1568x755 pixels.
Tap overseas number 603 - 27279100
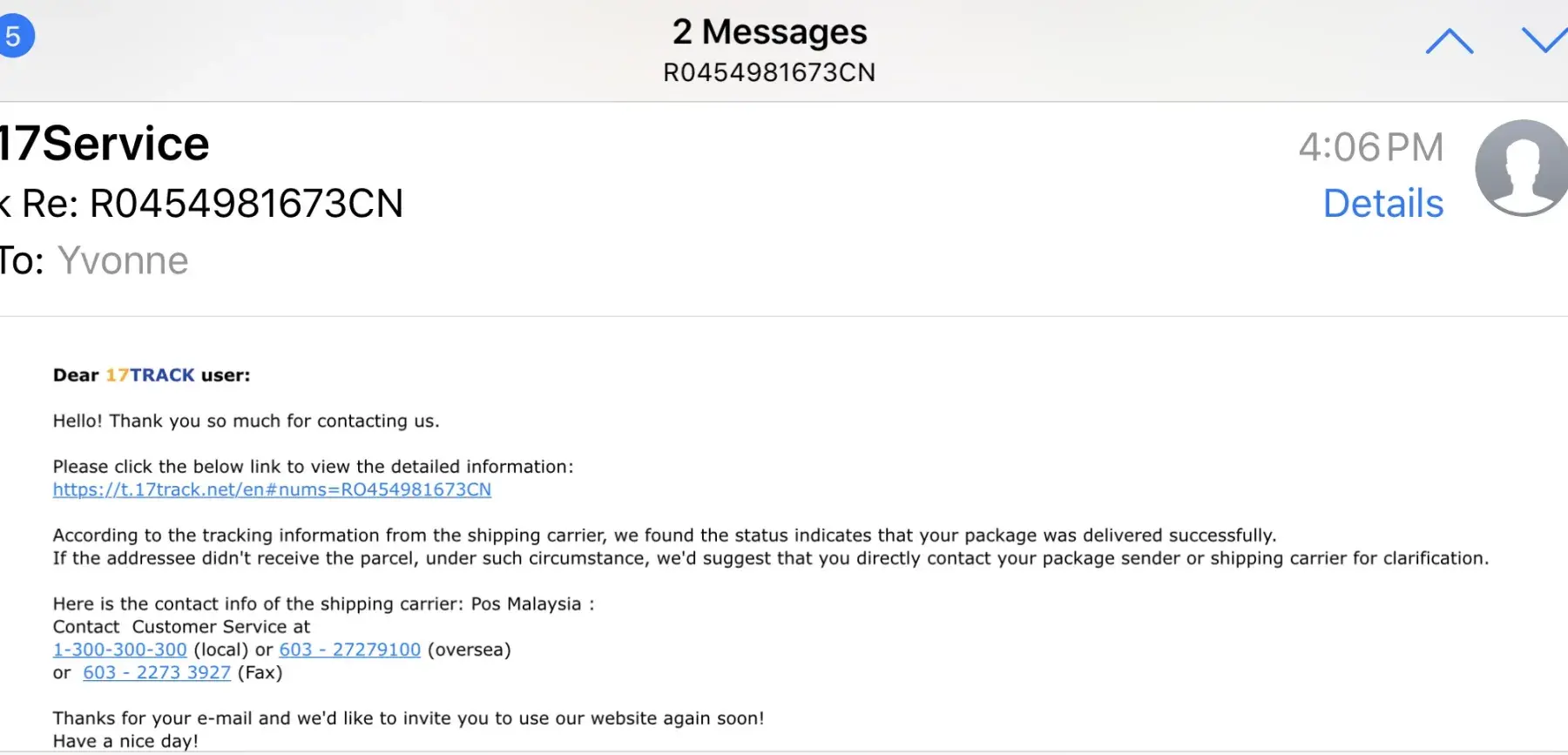(x=349, y=650)
